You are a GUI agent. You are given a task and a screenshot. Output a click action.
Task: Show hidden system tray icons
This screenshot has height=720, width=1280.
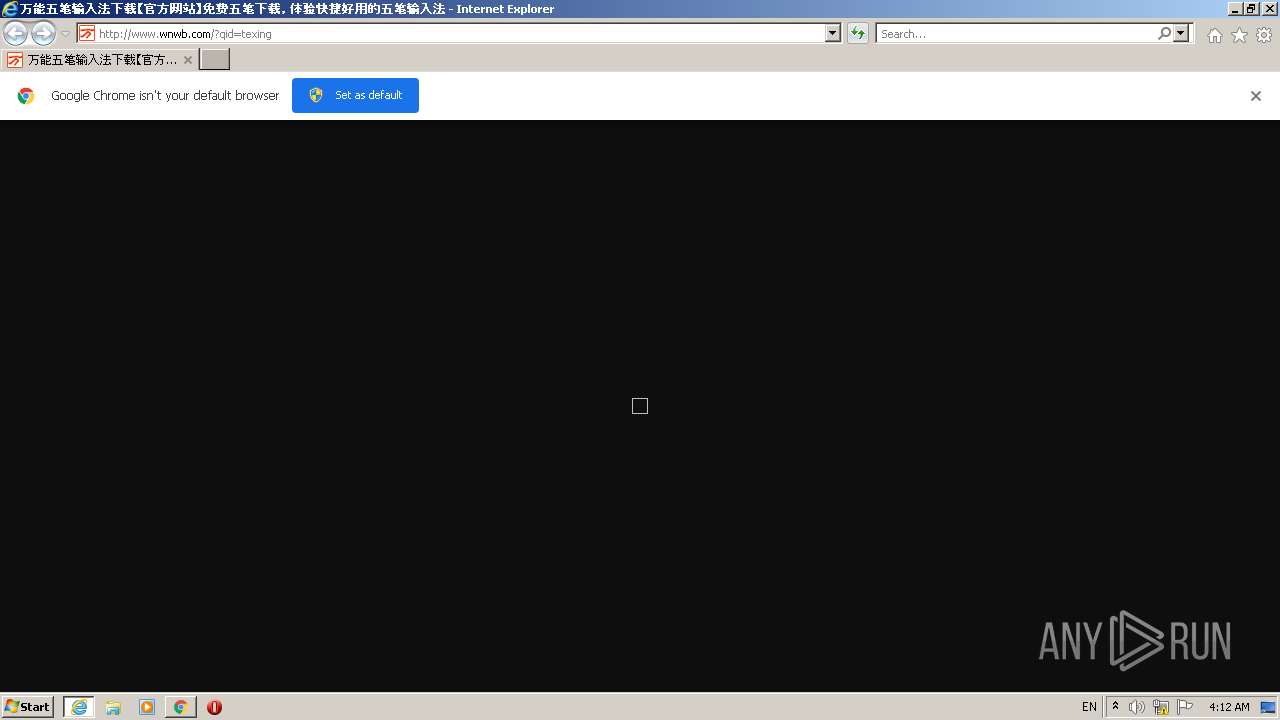pyautogui.click(x=1115, y=707)
